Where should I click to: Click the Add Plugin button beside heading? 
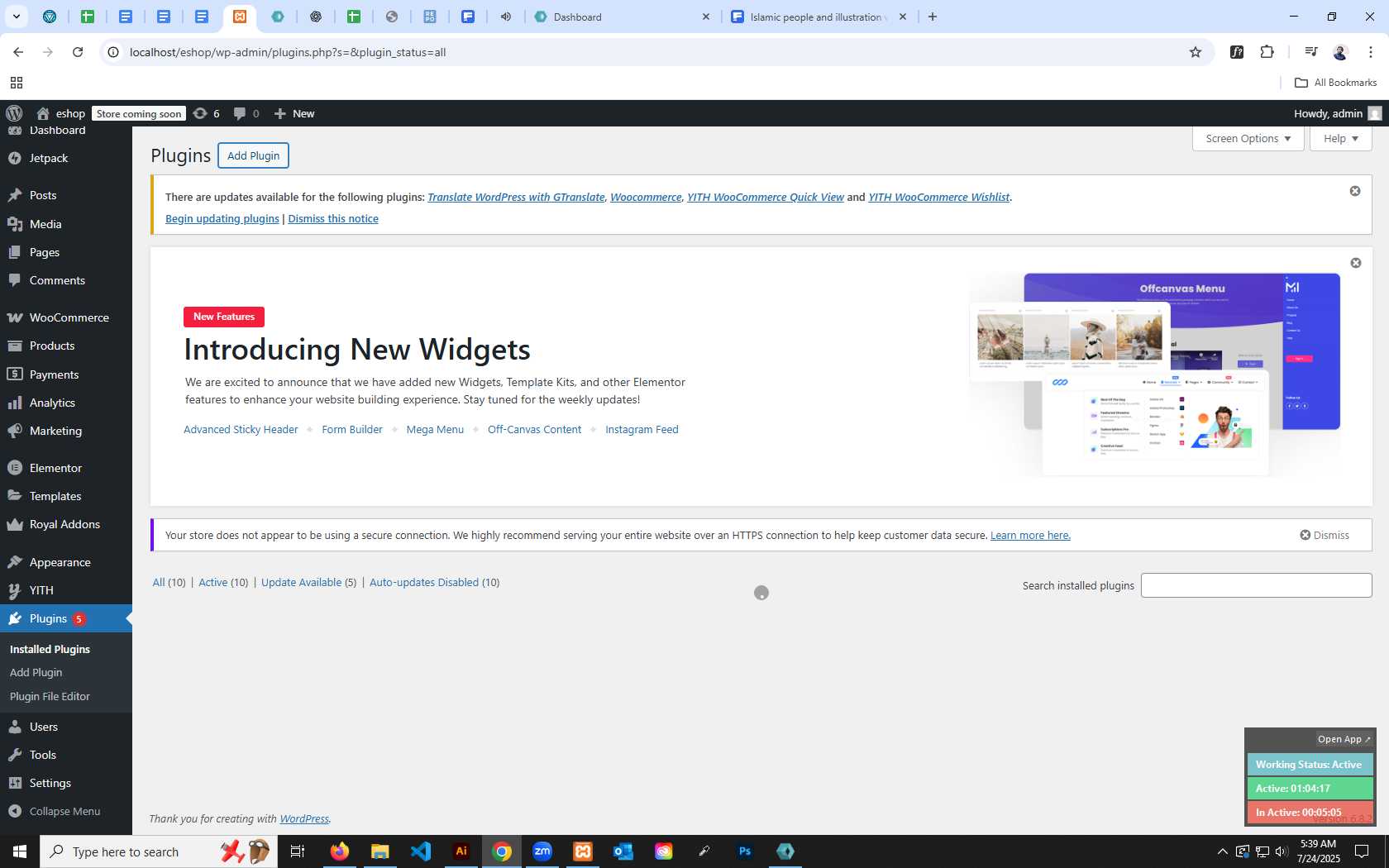(253, 155)
